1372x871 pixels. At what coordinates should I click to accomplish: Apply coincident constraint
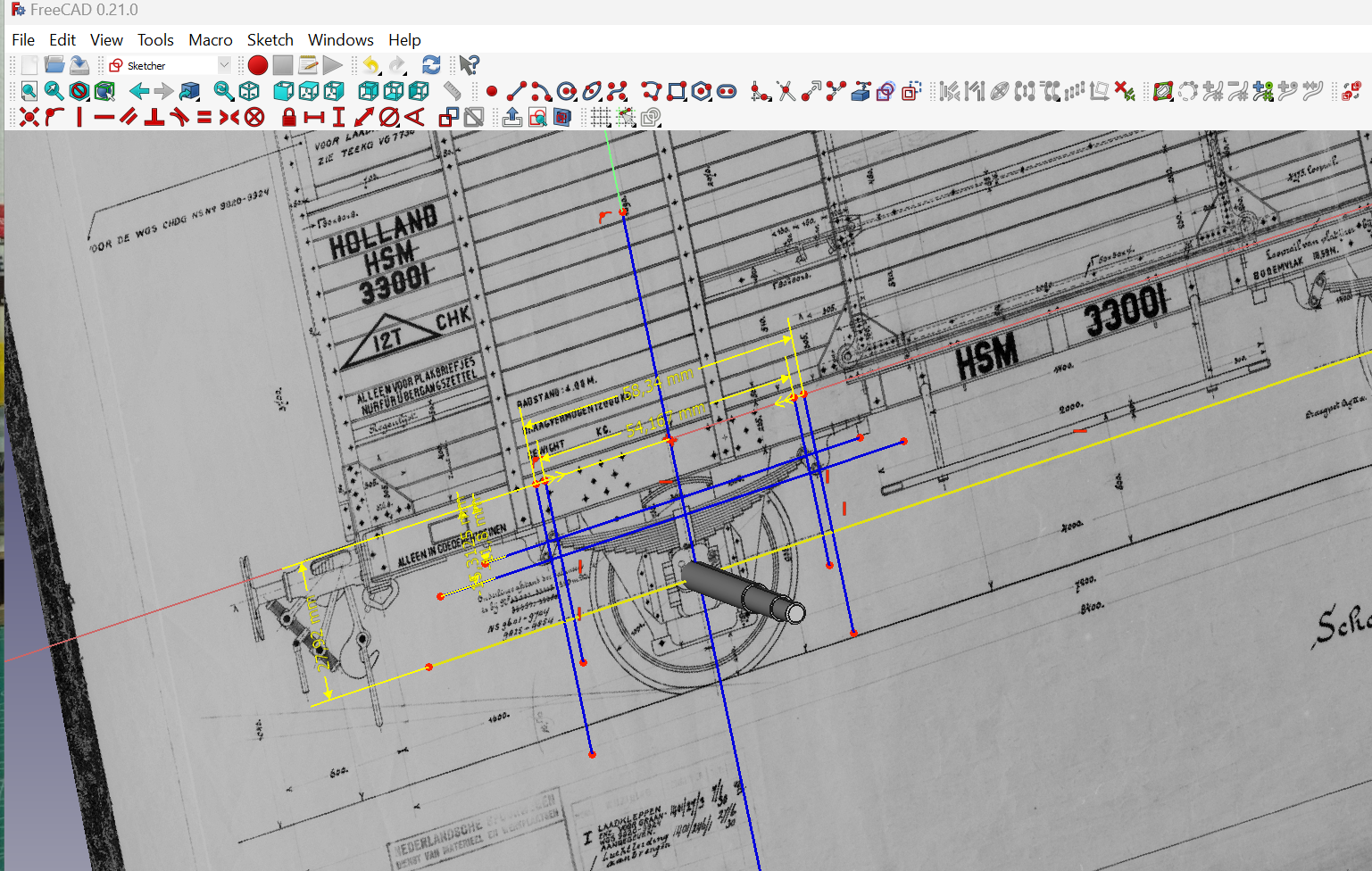pyautogui.click(x=29, y=117)
